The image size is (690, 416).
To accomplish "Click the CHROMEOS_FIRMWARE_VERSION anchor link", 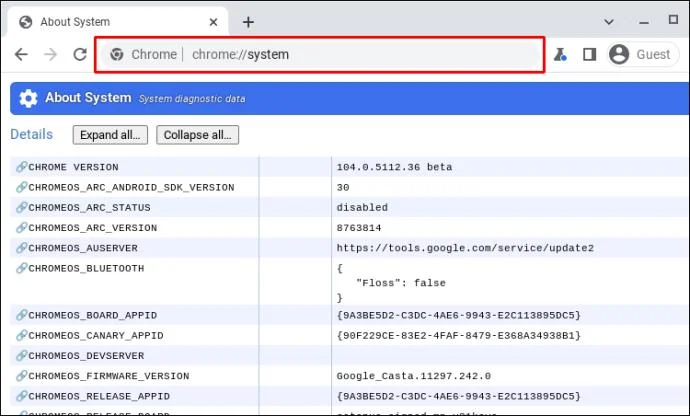I will [x=22, y=376].
